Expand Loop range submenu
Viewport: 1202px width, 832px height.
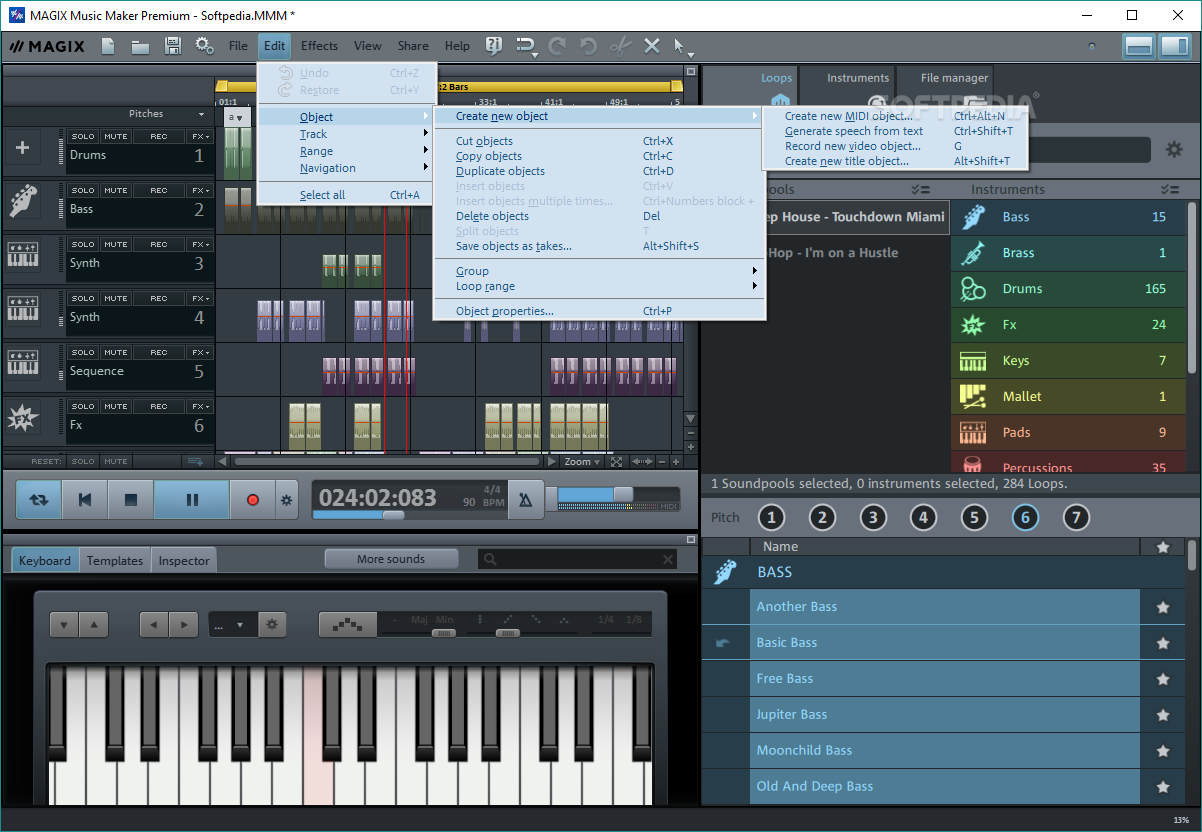click(599, 286)
